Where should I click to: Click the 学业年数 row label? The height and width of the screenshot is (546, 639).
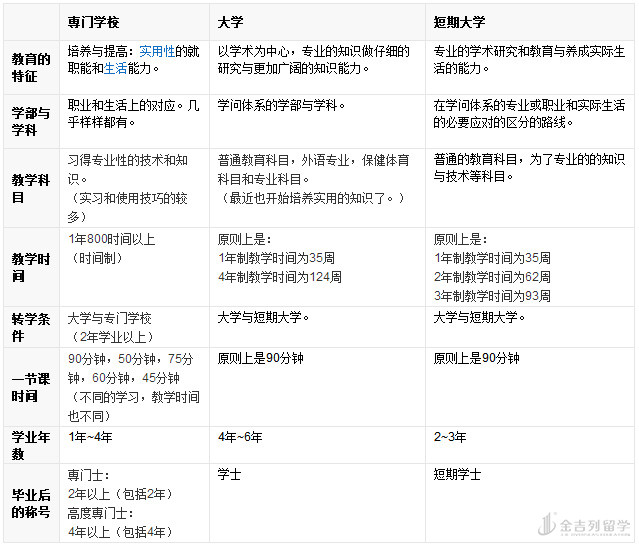(x=30, y=445)
